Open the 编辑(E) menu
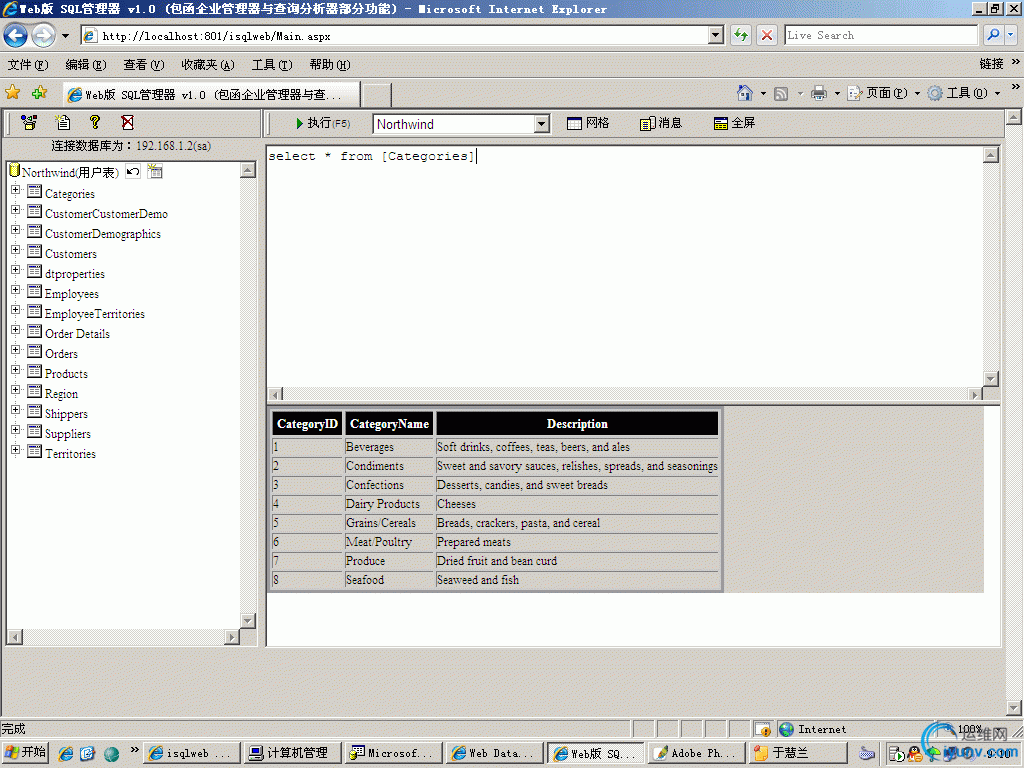This screenshot has height=768, width=1024. [86, 65]
